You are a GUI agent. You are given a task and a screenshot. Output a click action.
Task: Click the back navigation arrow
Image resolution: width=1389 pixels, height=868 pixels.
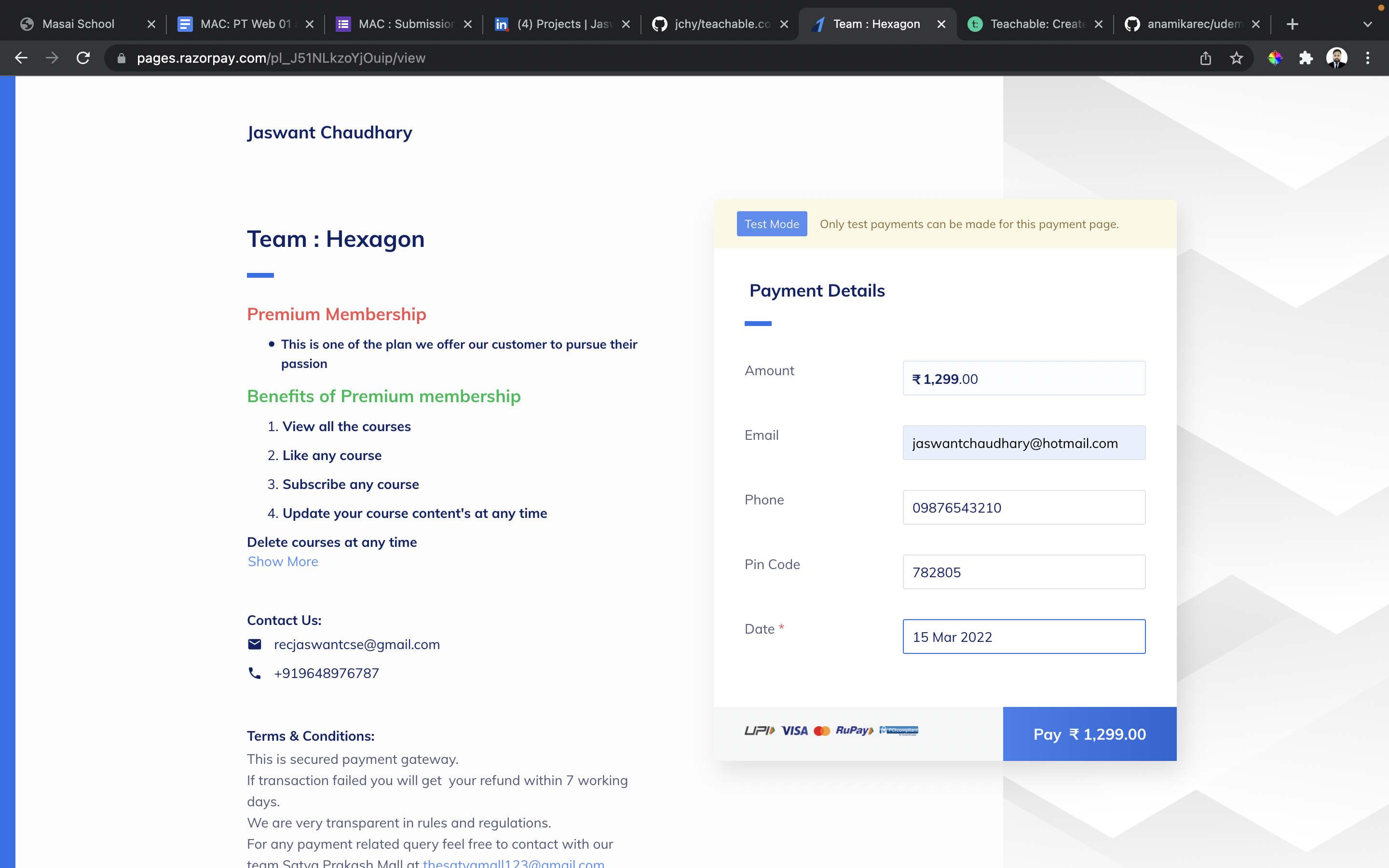[x=21, y=57]
